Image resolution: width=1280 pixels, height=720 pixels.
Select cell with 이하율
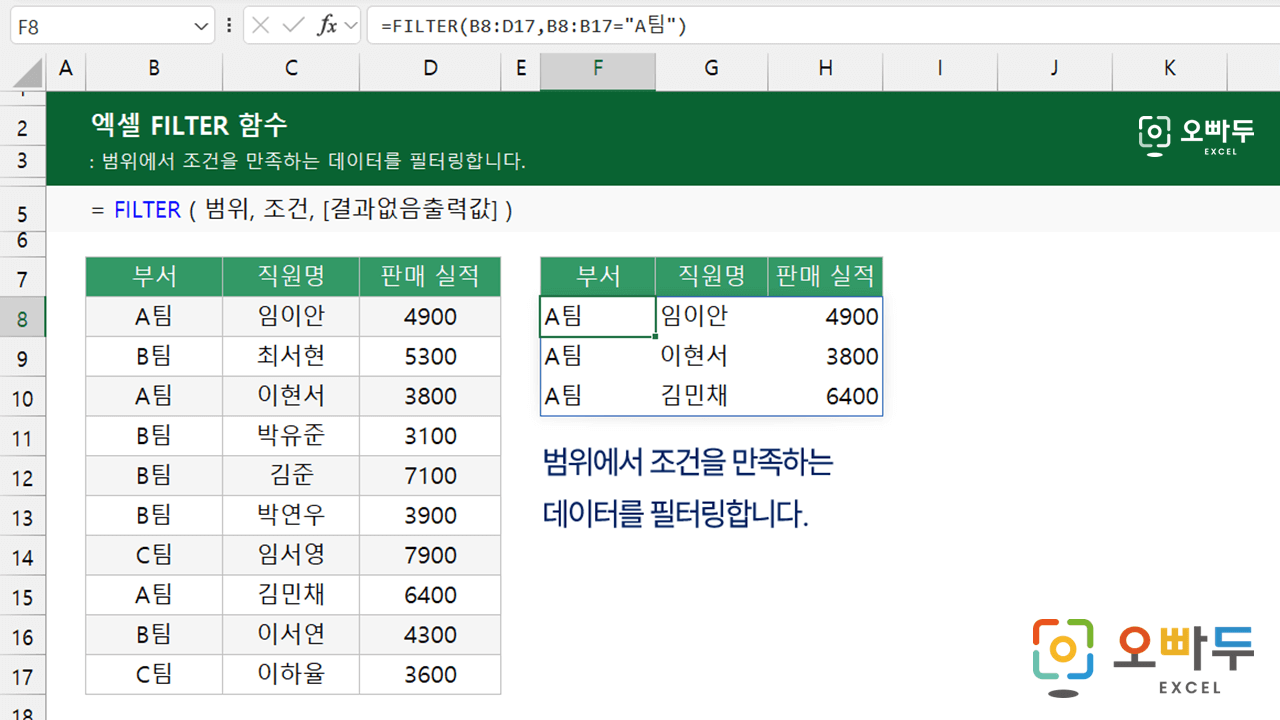291,675
